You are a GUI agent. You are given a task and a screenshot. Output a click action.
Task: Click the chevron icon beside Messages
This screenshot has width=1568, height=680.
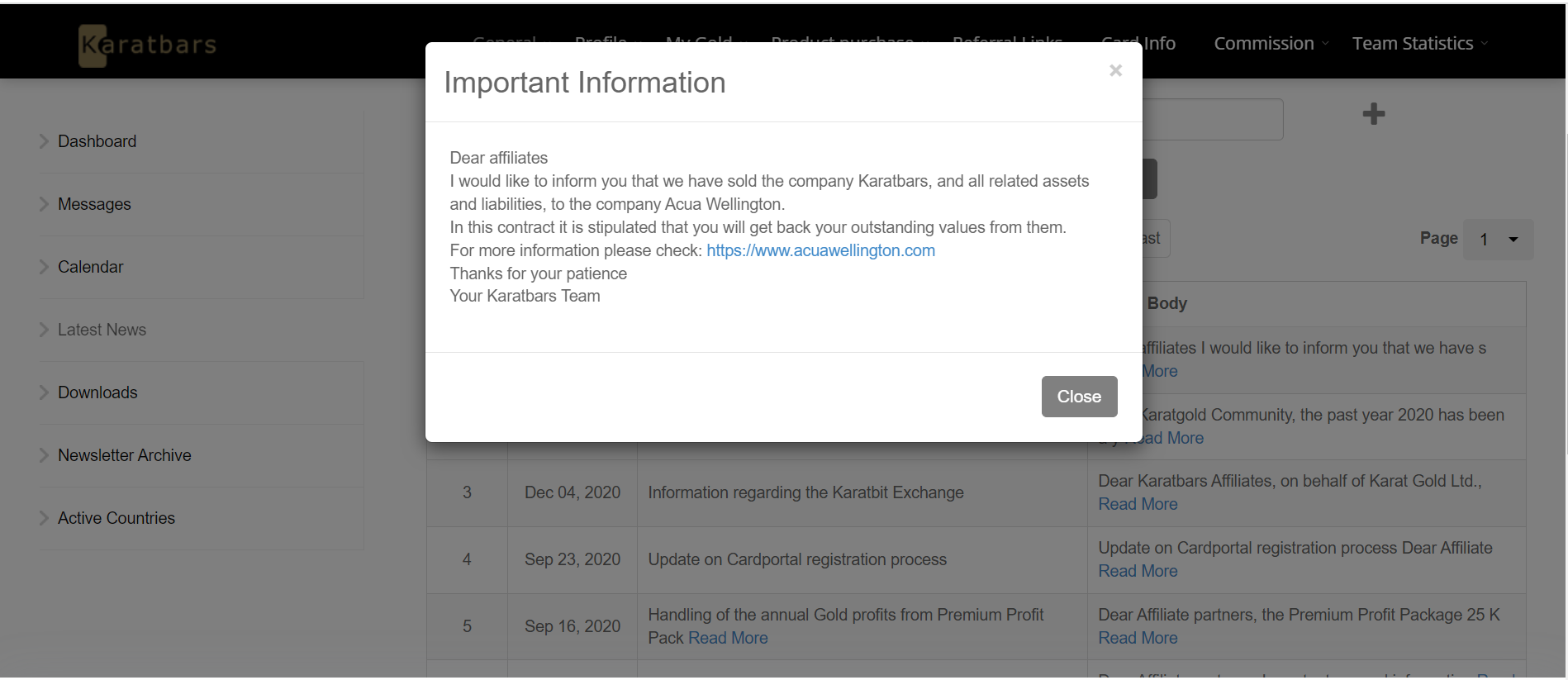click(x=44, y=204)
